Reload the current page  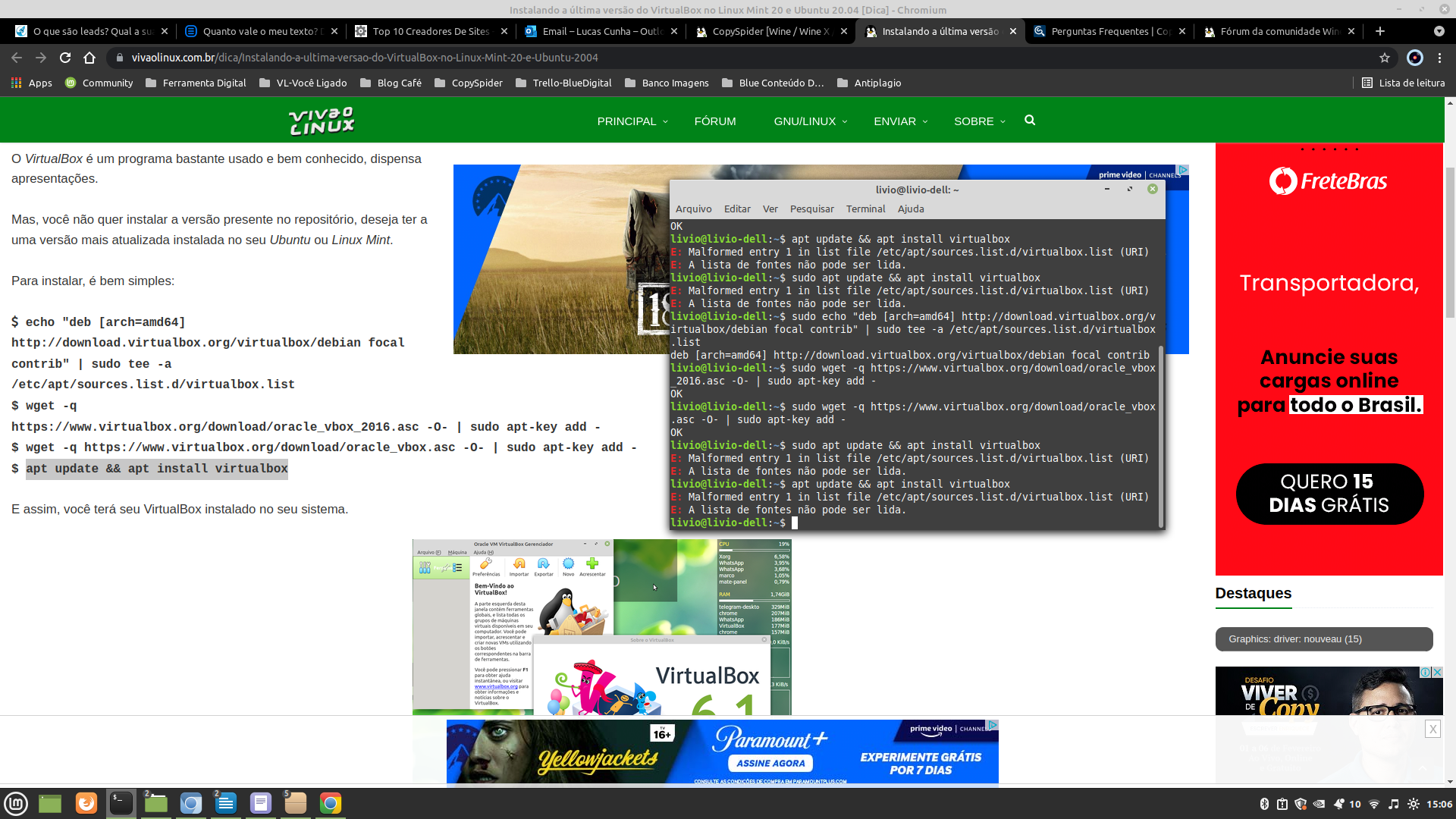click(x=65, y=58)
